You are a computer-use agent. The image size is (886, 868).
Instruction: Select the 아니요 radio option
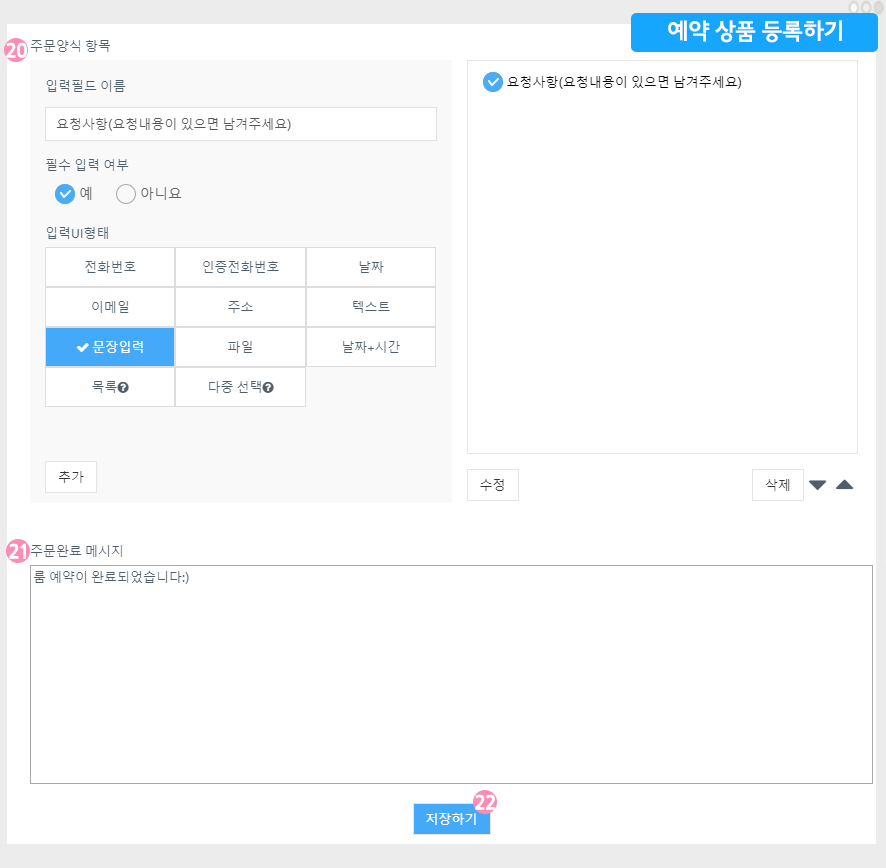(126, 194)
